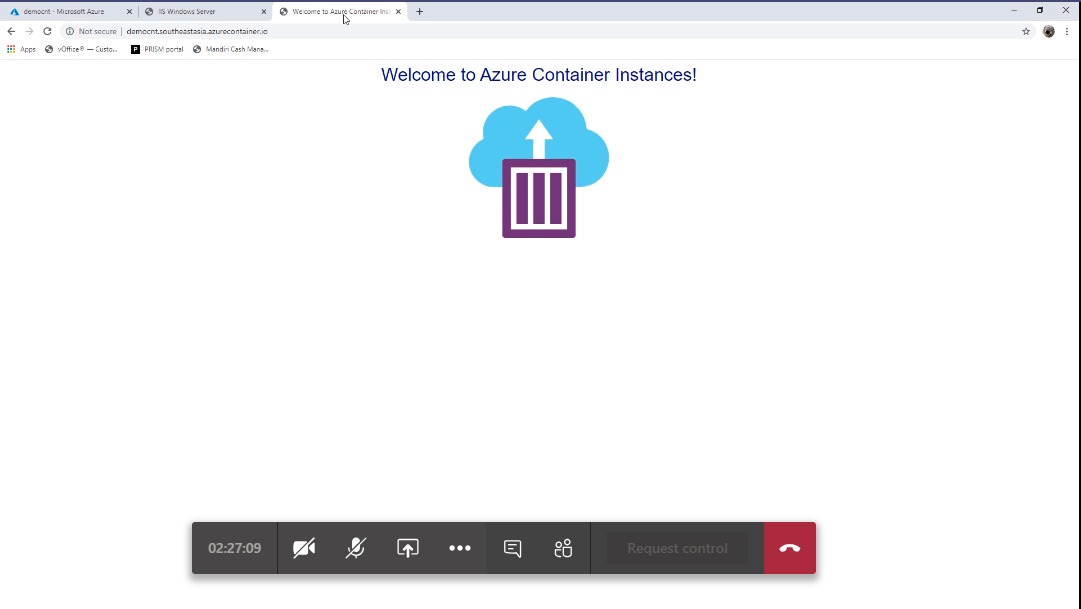View the Not secure site information
The image size is (1081, 609).
point(91,31)
